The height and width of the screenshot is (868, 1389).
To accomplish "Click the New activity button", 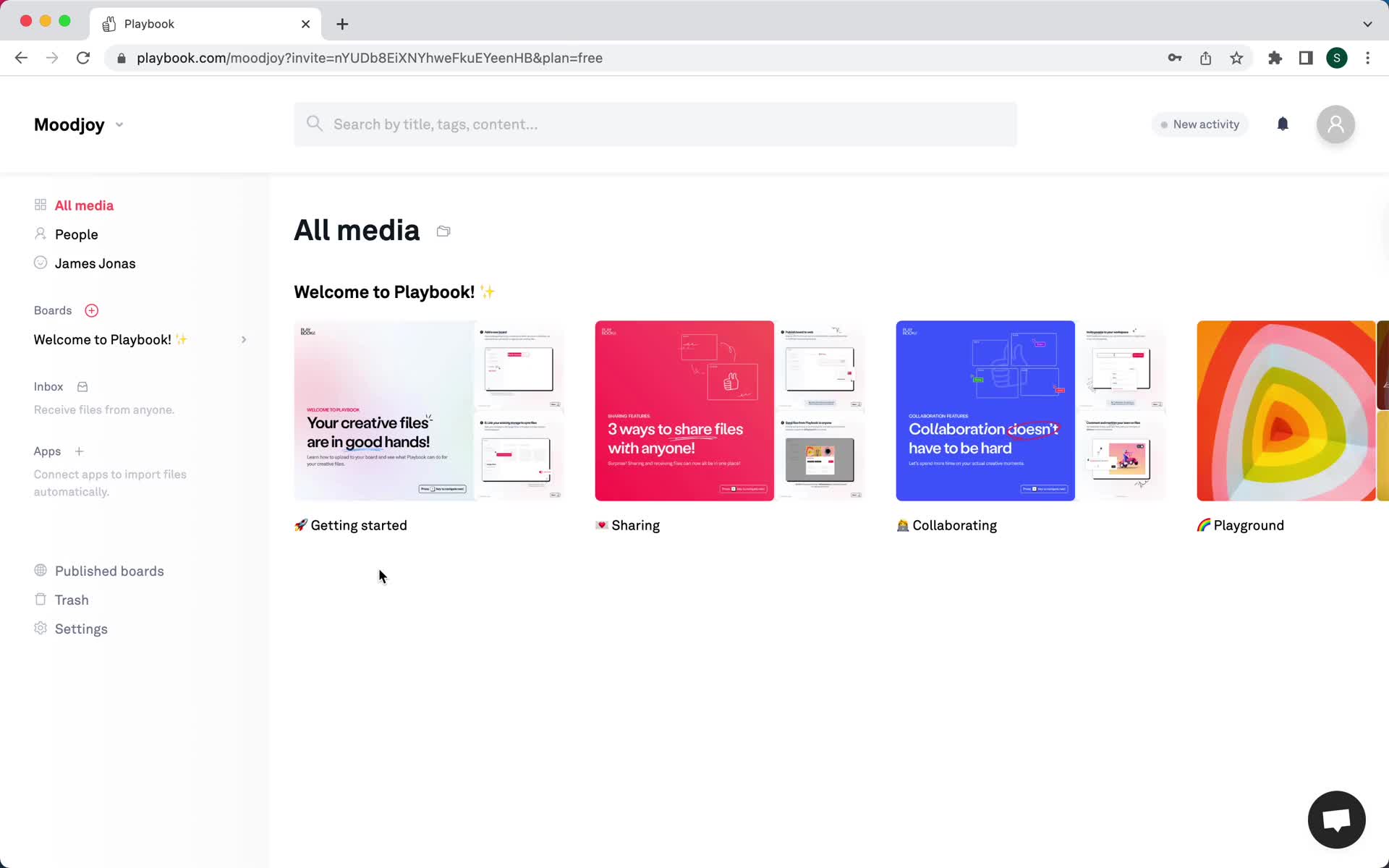I will 1199,124.
